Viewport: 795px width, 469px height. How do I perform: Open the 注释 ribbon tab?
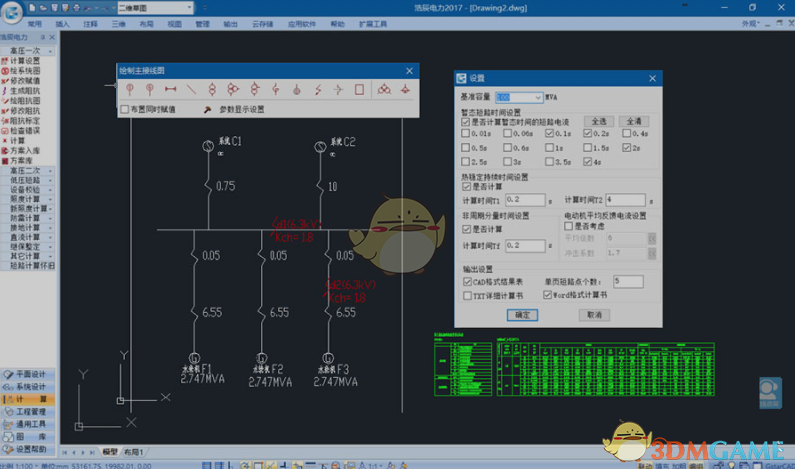[x=90, y=24]
